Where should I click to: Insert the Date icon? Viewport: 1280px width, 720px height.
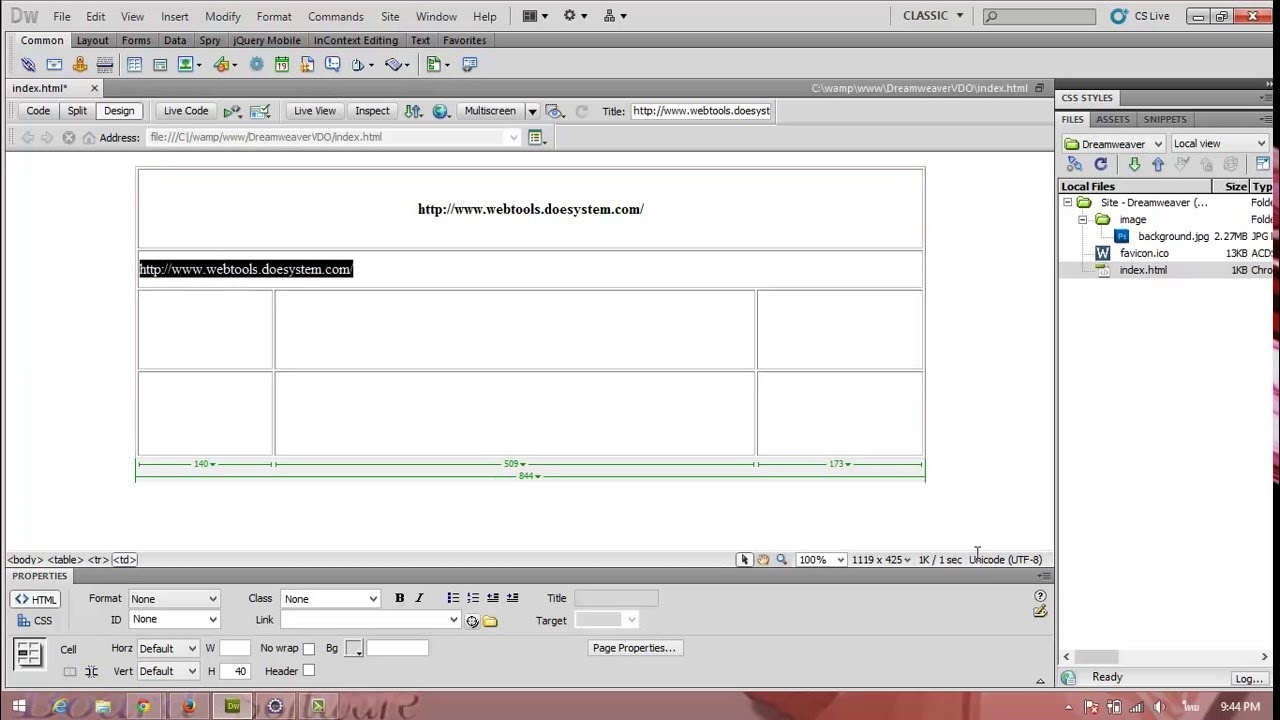click(282, 64)
